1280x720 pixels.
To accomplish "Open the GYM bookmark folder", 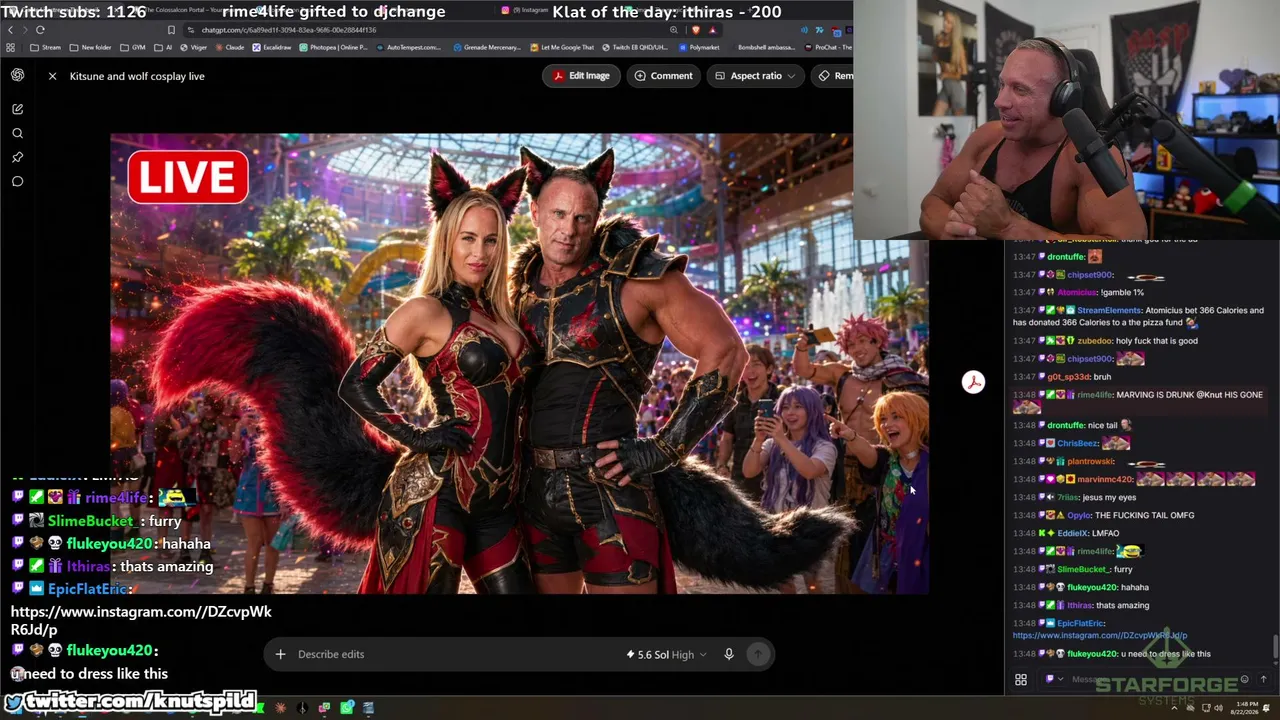I will click(x=131, y=47).
